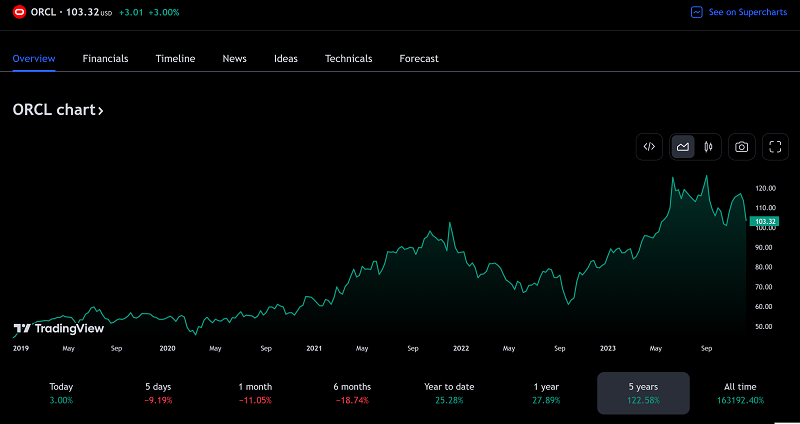
Task: Switch to candlestick chart view
Action: [708, 147]
